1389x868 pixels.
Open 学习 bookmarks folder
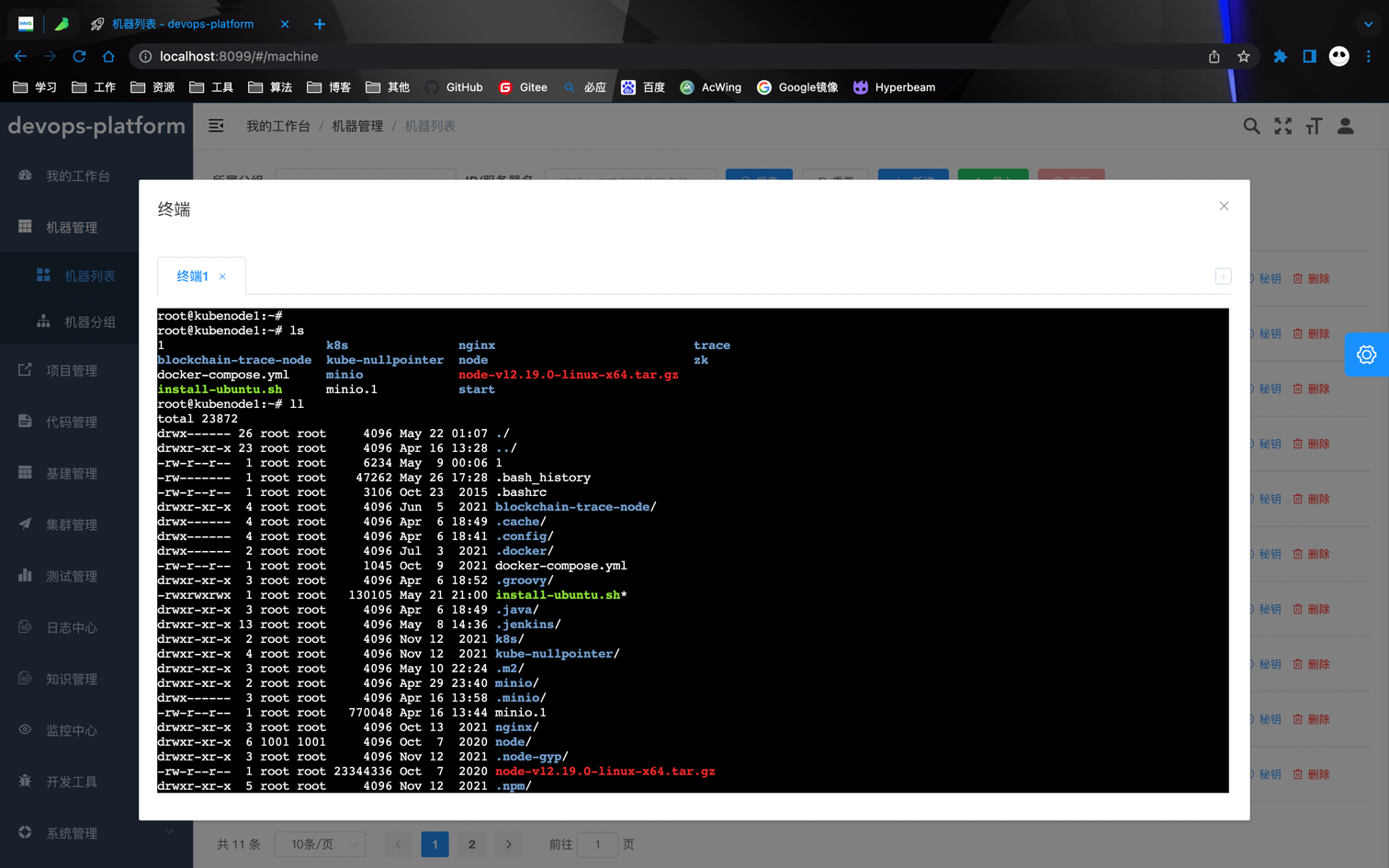35,87
